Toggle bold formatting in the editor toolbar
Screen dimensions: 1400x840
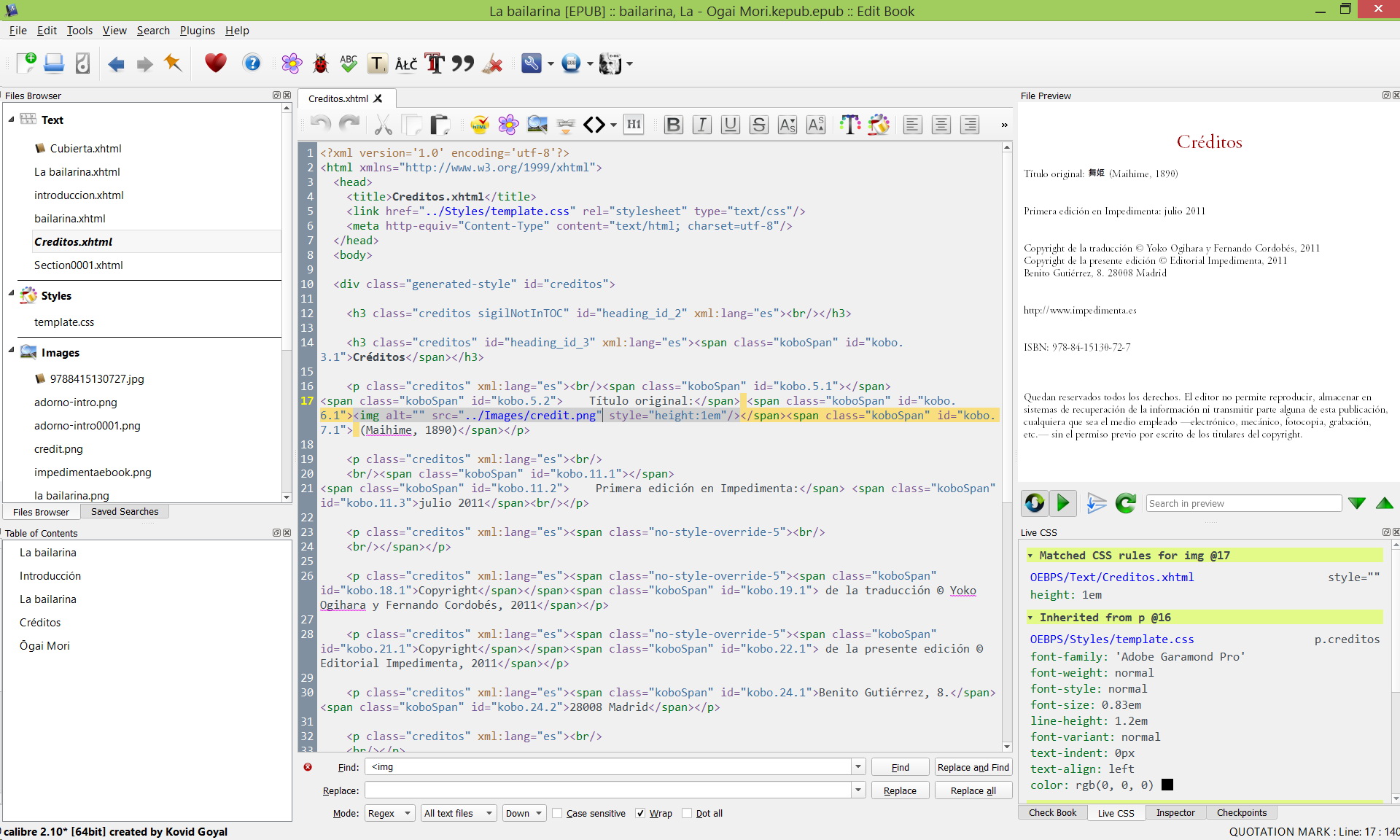(673, 125)
